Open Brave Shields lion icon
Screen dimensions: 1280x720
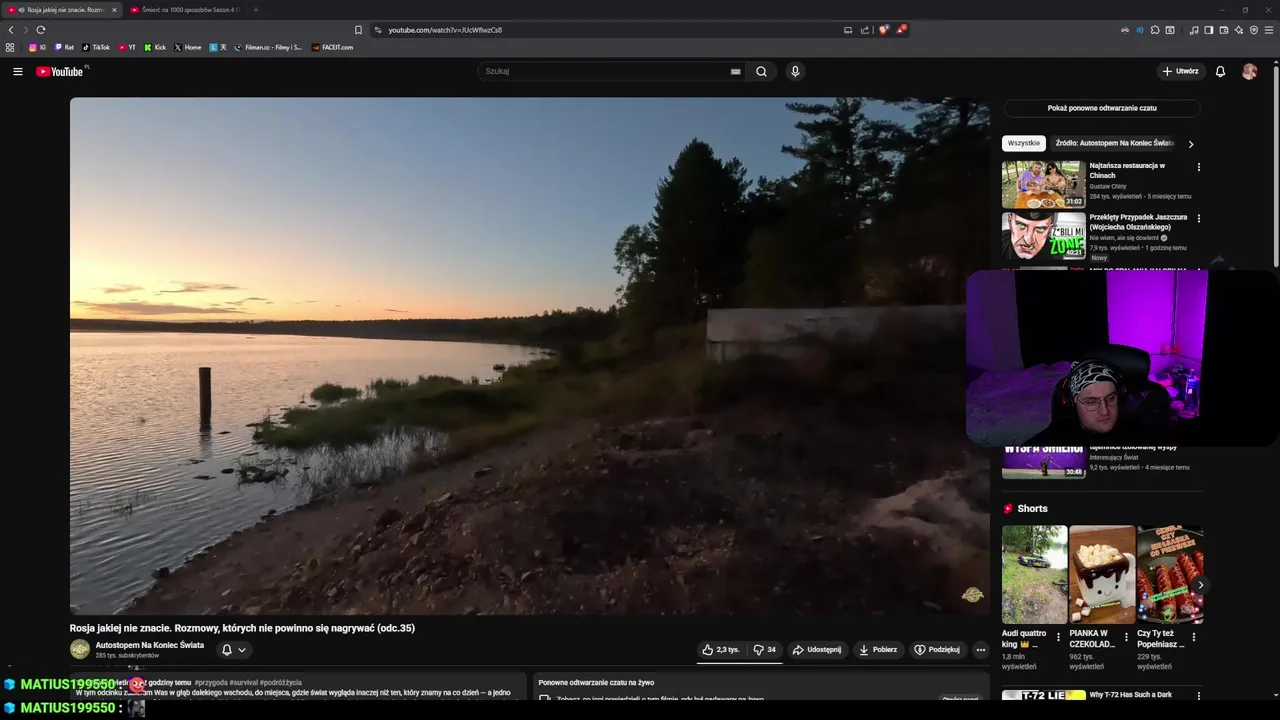(883, 30)
